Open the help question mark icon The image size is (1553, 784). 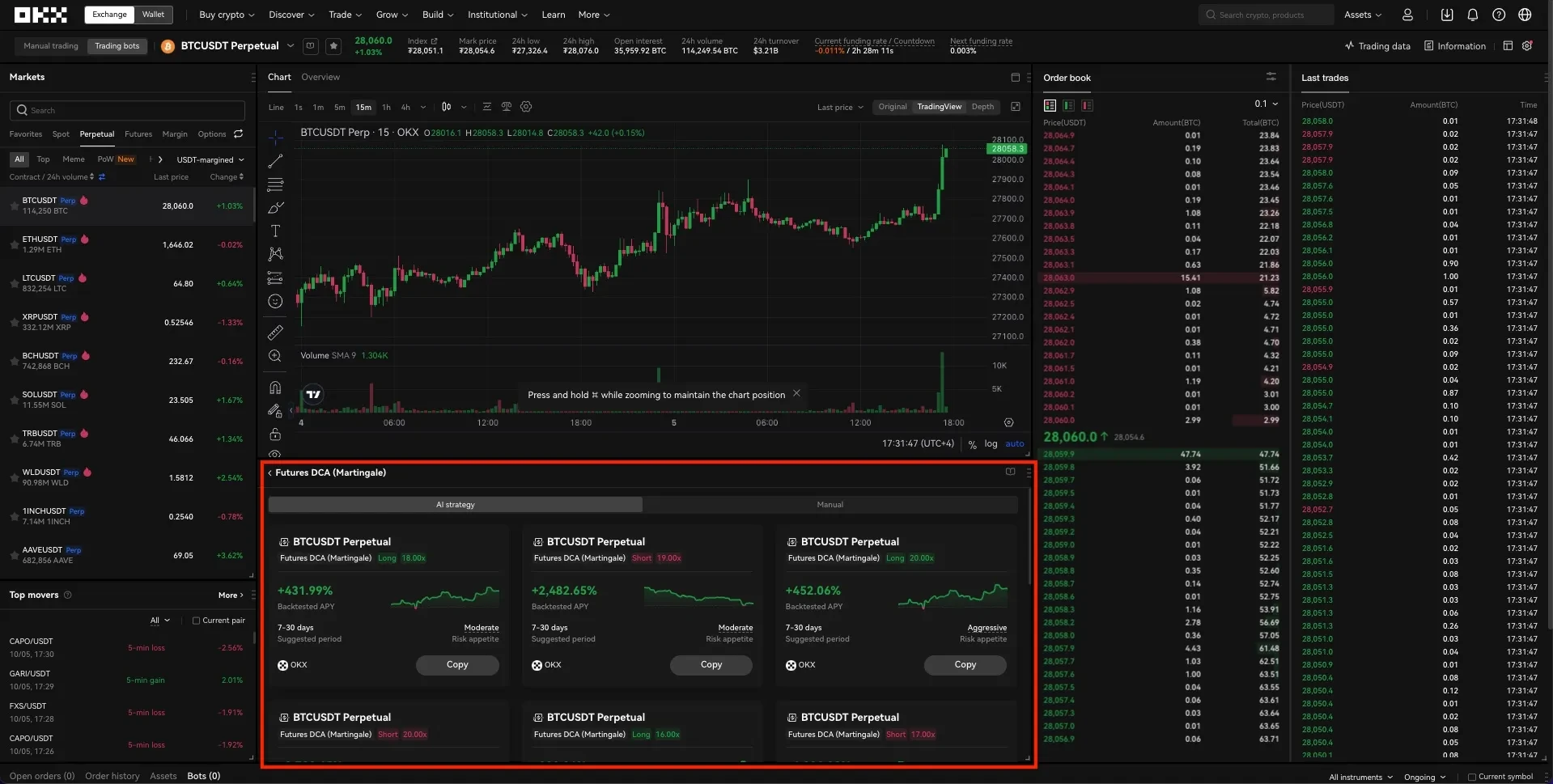[1499, 15]
